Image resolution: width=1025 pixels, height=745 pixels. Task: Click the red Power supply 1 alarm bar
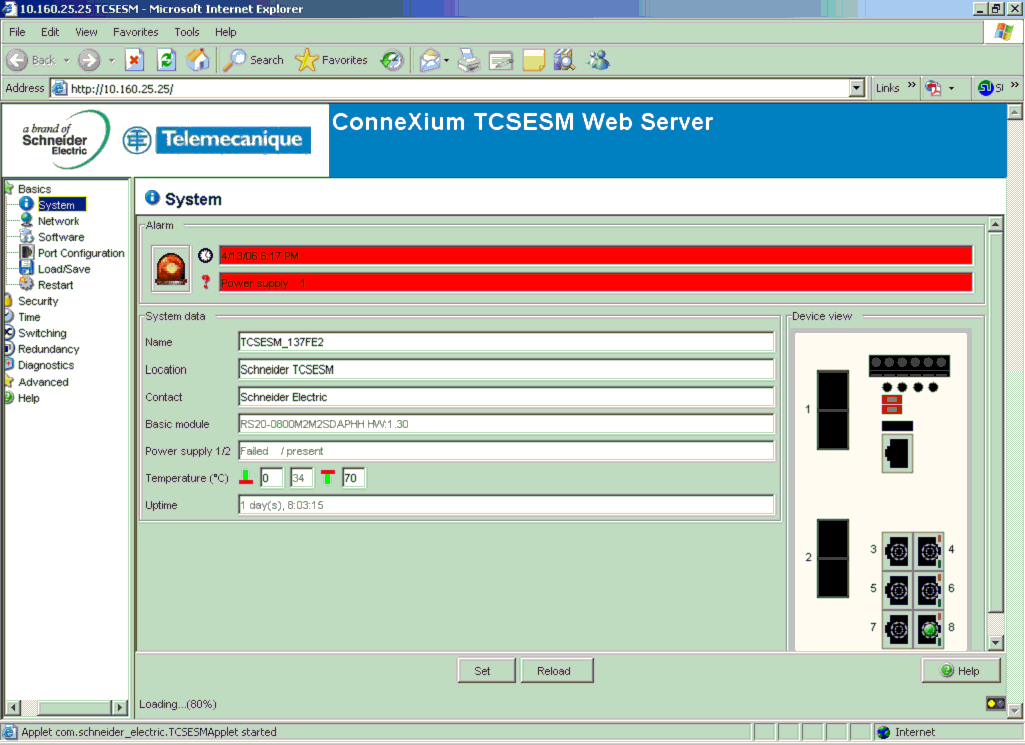(x=596, y=283)
